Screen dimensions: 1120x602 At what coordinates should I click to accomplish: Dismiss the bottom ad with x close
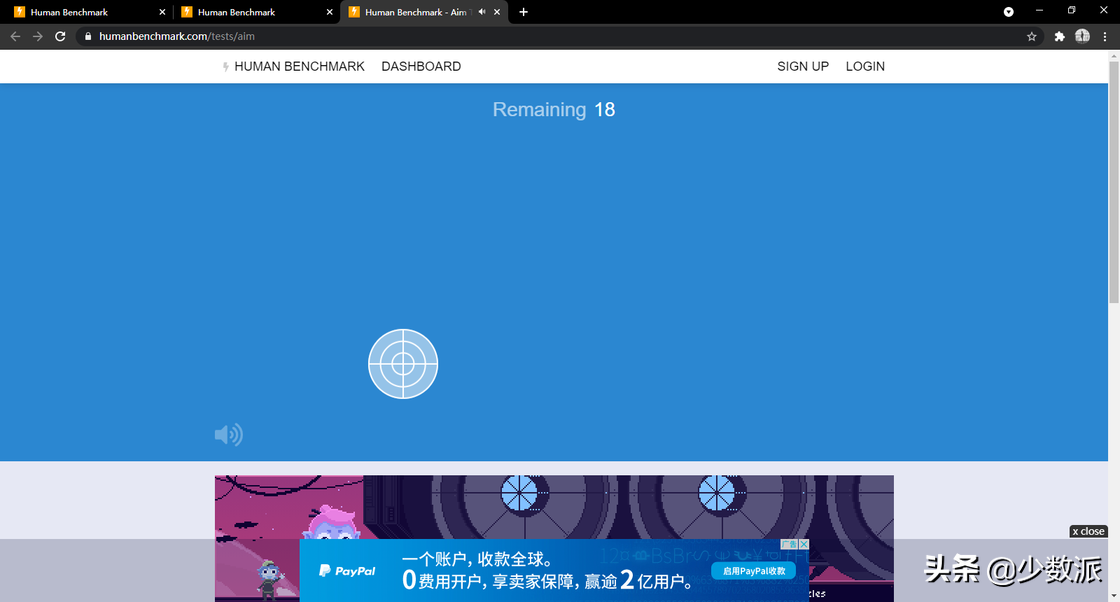click(x=1088, y=531)
